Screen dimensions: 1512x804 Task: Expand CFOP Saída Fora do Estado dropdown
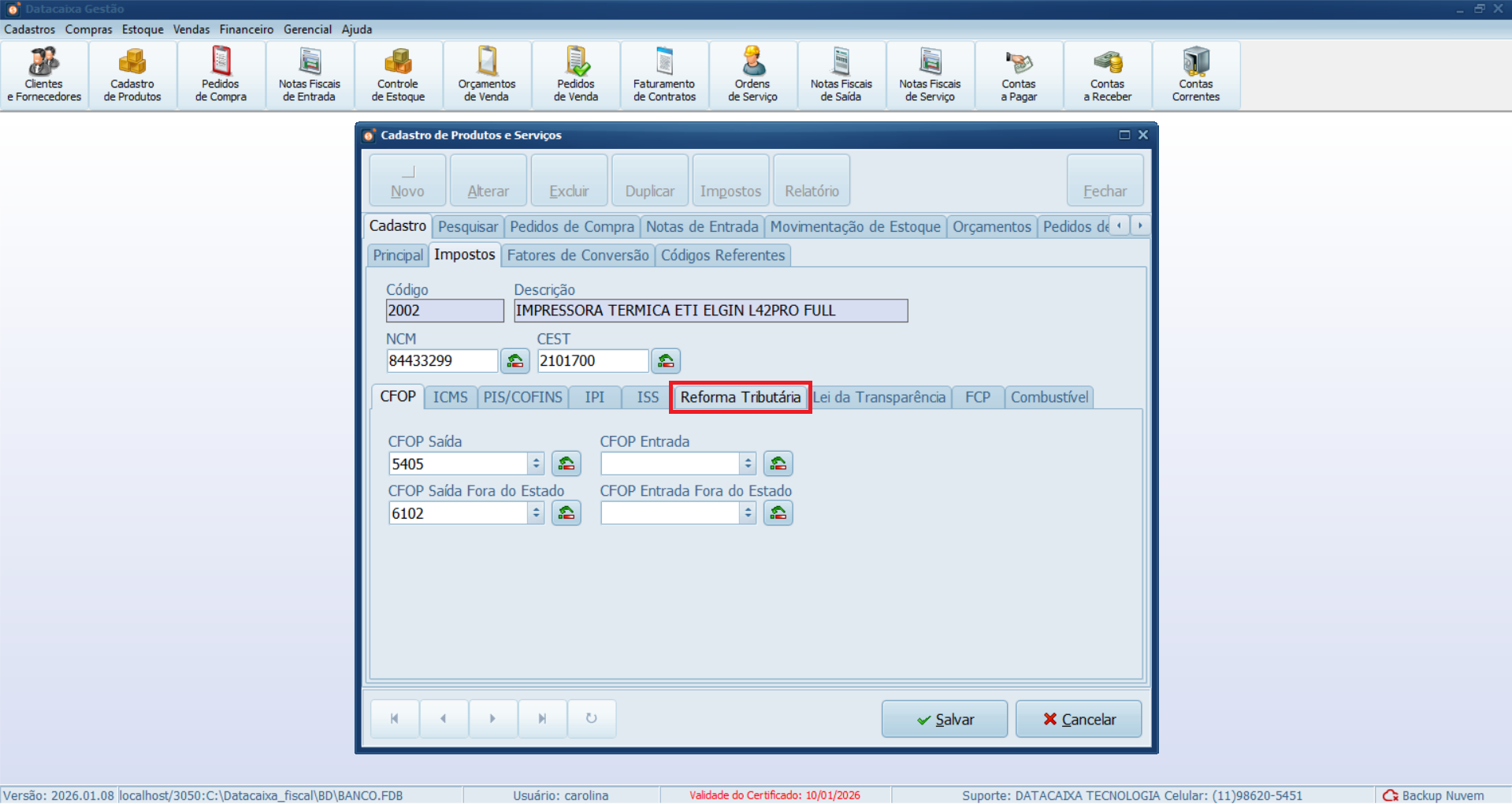pyautogui.click(x=537, y=513)
